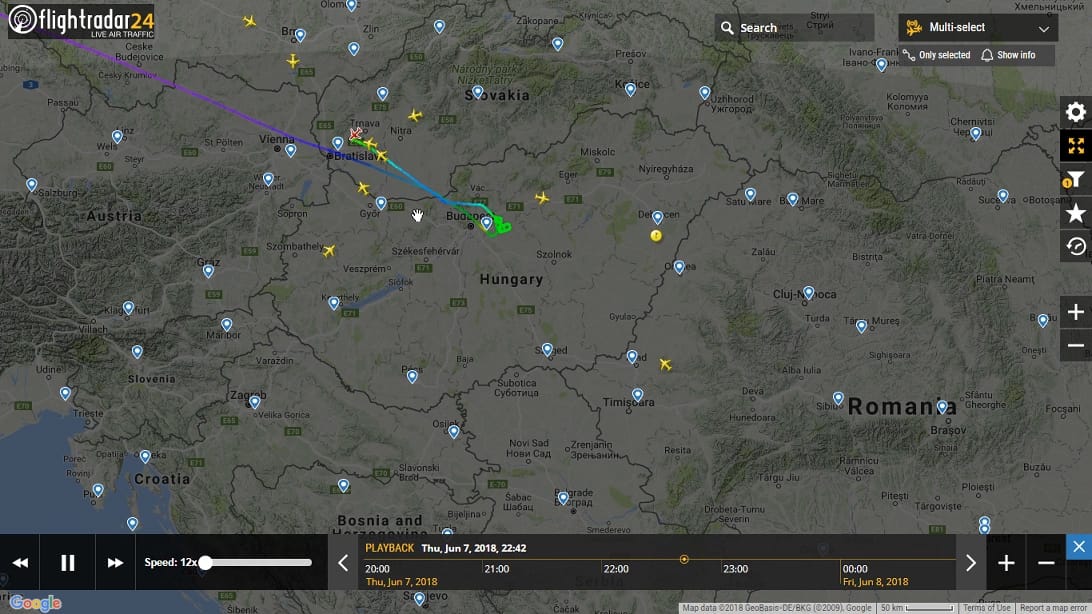Go to next timeline period
Image resolution: width=1092 pixels, height=614 pixels.
pos(970,562)
